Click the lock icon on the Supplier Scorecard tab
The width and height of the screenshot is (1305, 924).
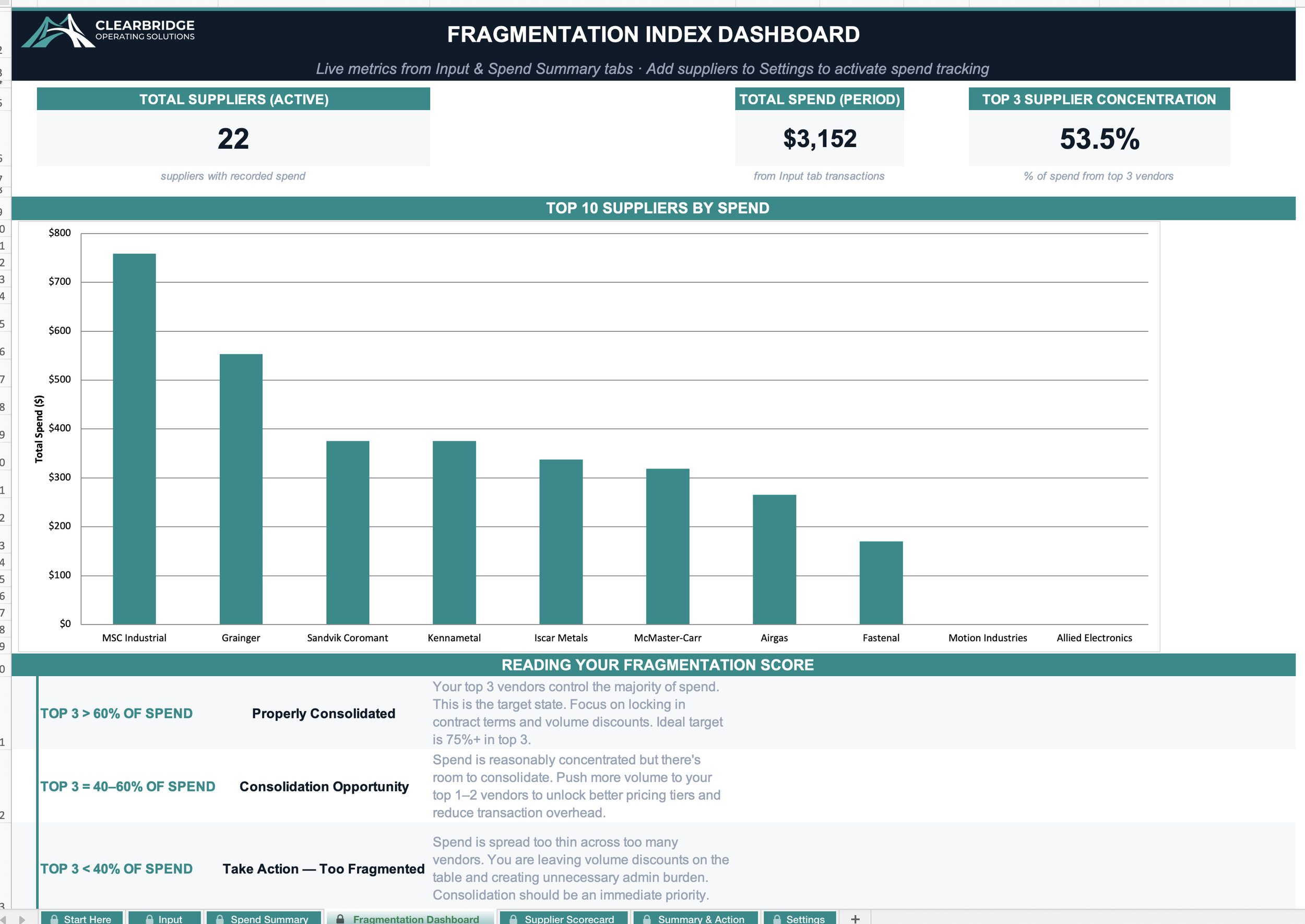click(513, 918)
